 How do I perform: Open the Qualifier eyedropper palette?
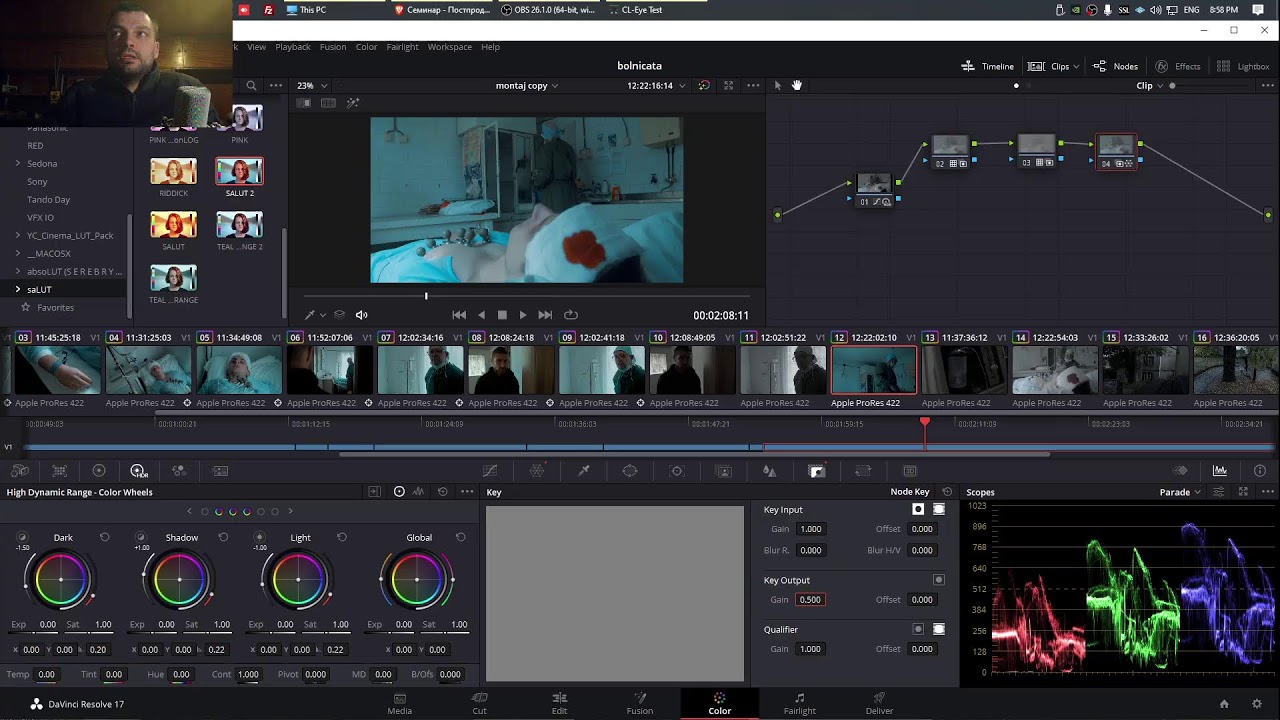click(584, 471)
